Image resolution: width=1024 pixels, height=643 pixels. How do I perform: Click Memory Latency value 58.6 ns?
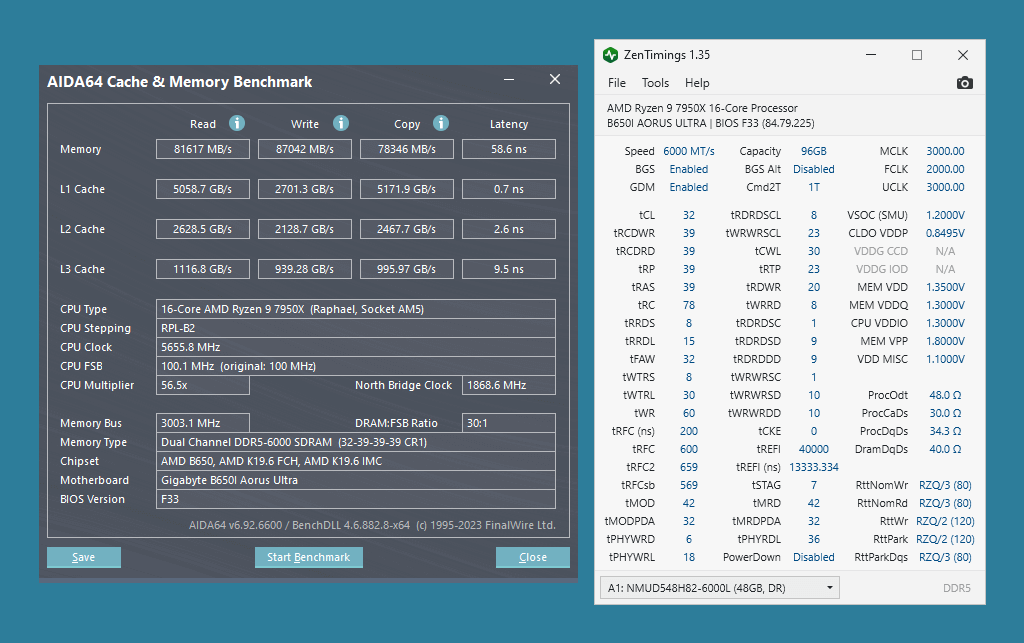click(x=509, y=149)
